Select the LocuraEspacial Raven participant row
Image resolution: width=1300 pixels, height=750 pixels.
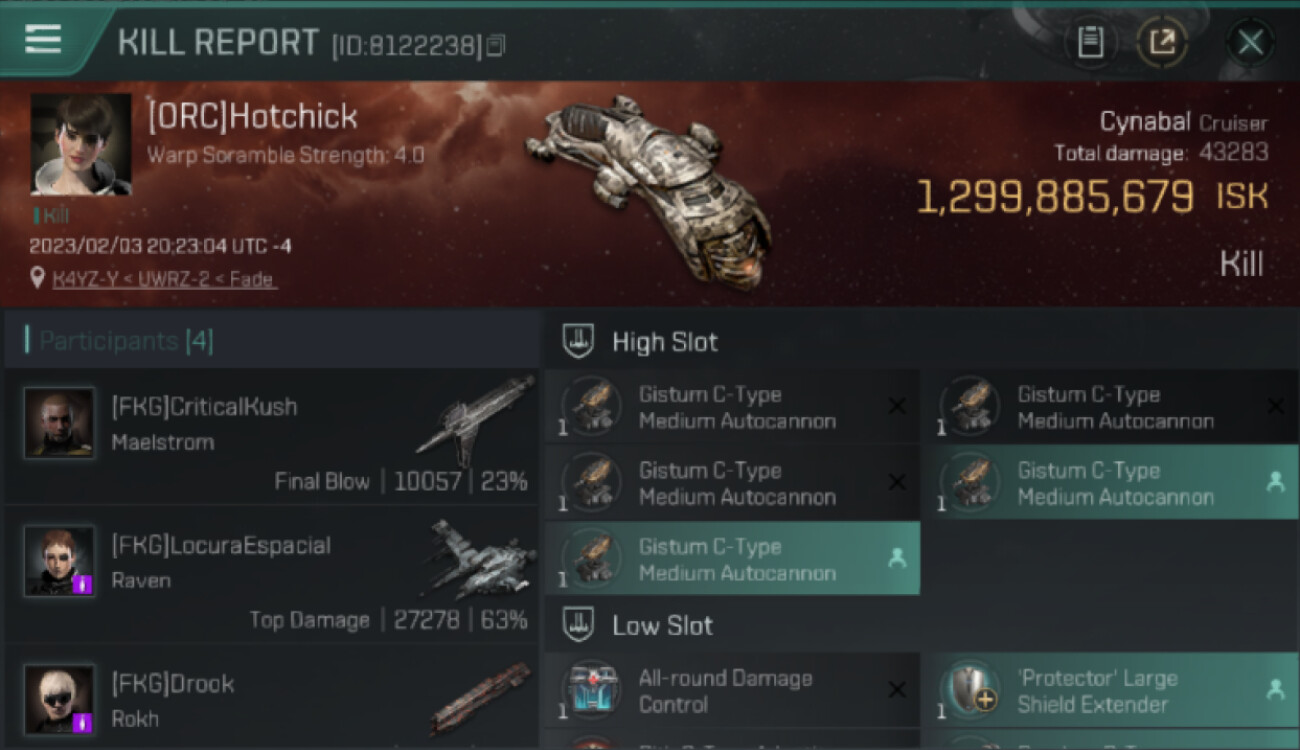tap(271, 574)
